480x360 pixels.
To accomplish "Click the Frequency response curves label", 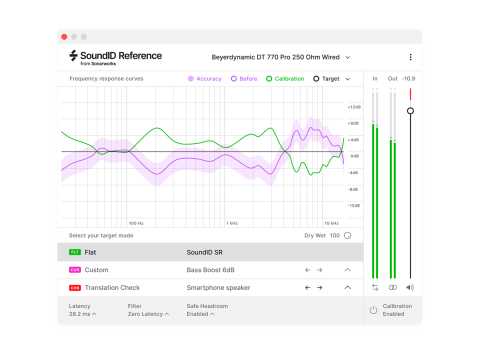I will pyautogui.click(x=106, y=79).
